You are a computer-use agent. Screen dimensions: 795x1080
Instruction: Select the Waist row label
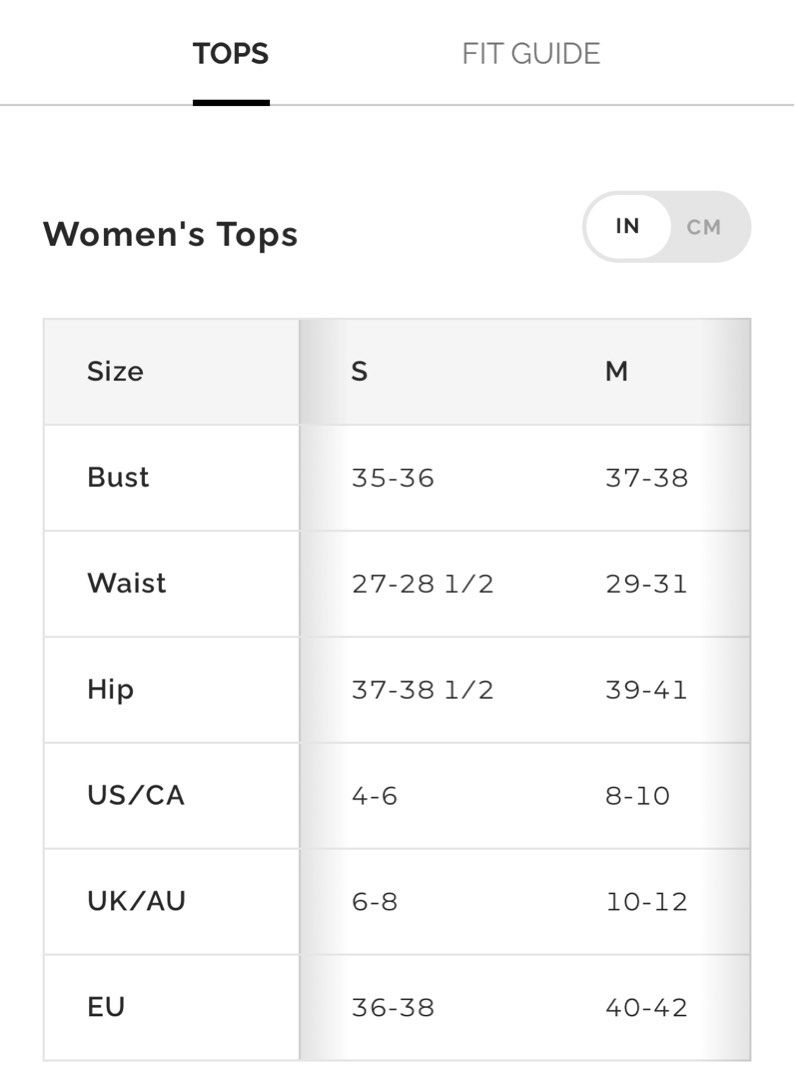(x=127, y=583)
